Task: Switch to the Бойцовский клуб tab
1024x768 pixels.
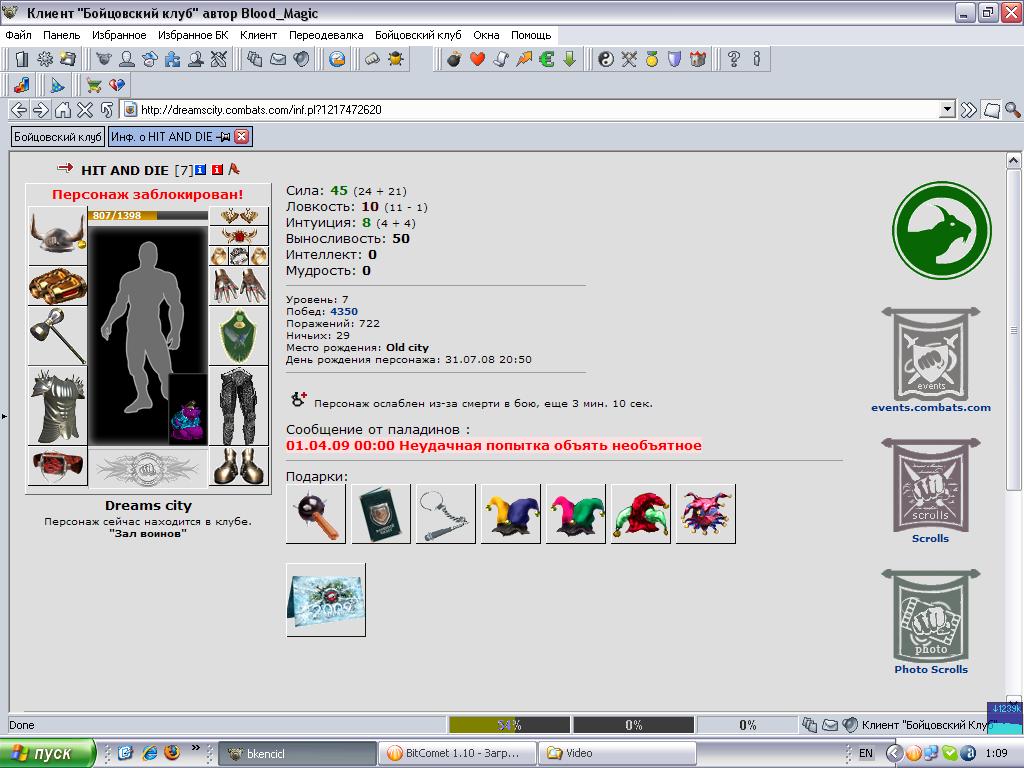Action: coord(57,137)
